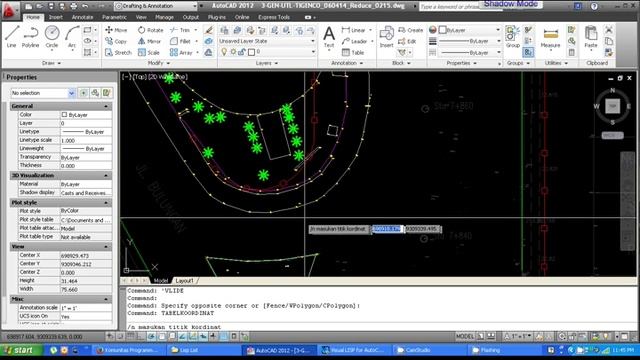Click Create block
This screenshot has width=640, height=360.
pyautogui.click(x=411, y=30)
